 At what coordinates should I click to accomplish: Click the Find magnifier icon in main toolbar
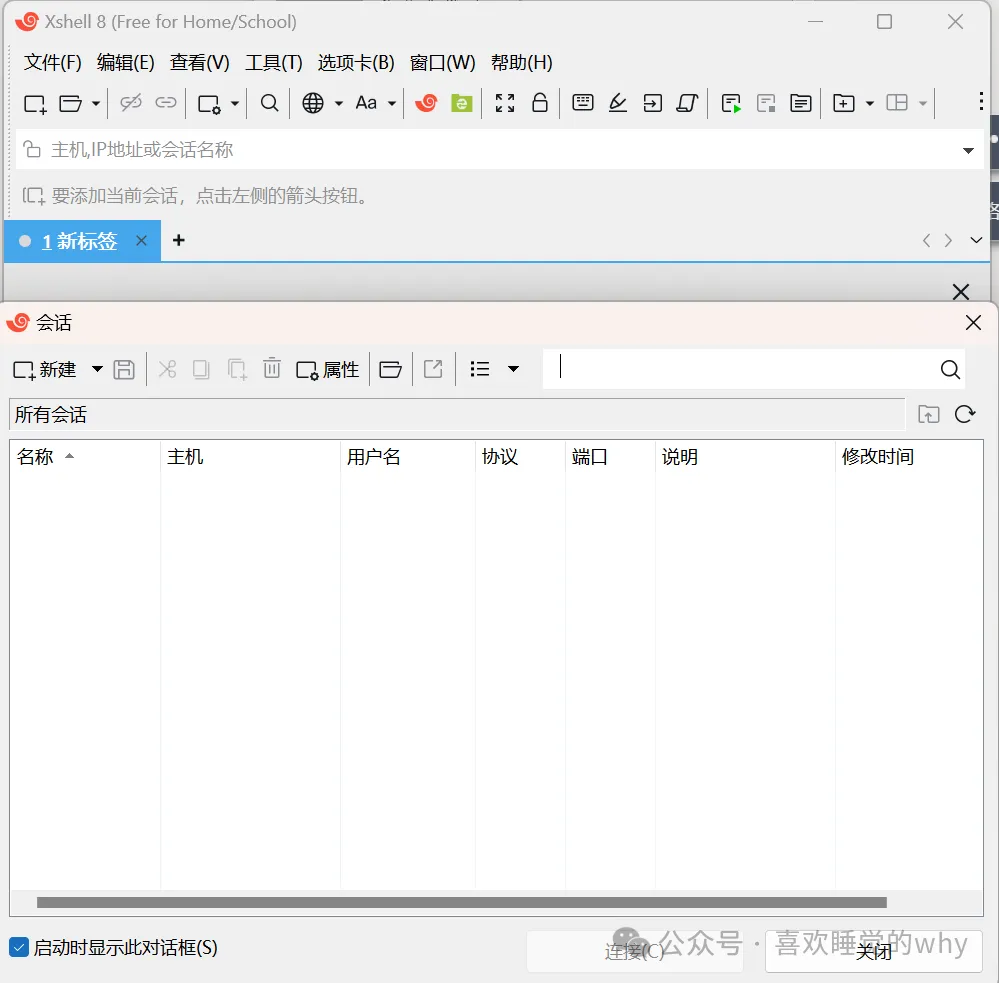[x=270, y=103]
